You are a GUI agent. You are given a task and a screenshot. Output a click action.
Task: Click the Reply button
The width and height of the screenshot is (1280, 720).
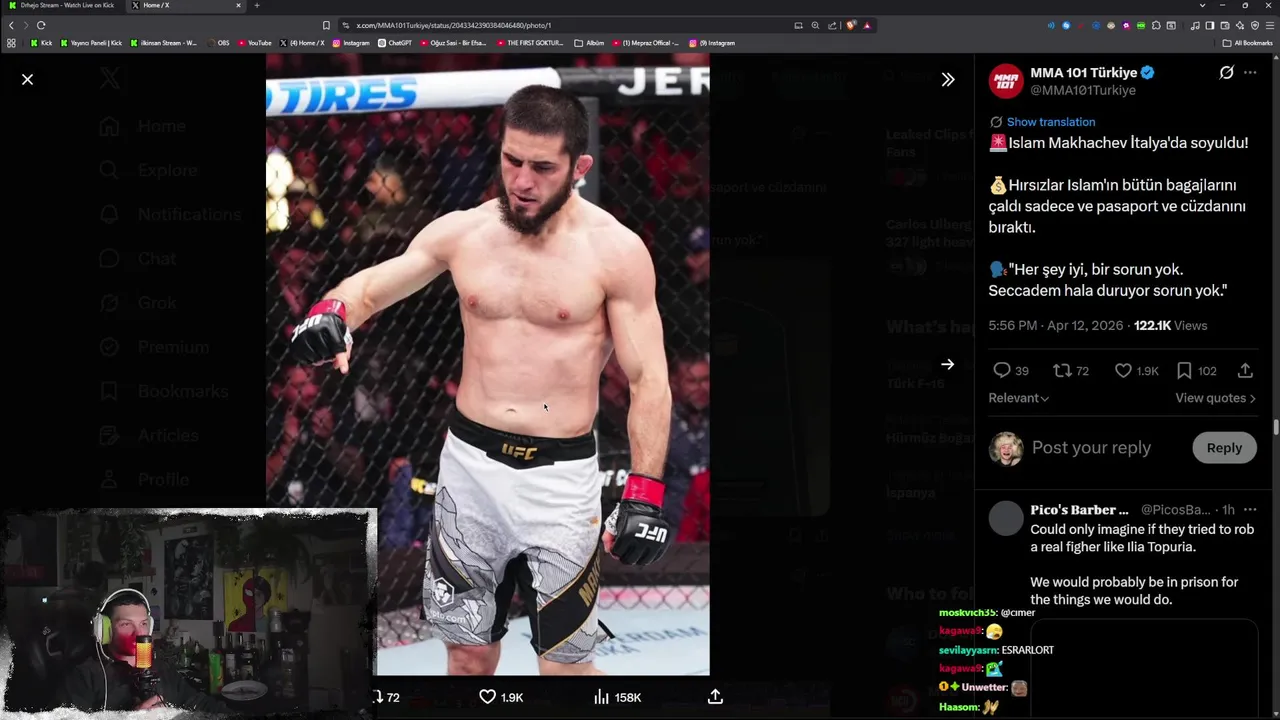click(1224, 448)
